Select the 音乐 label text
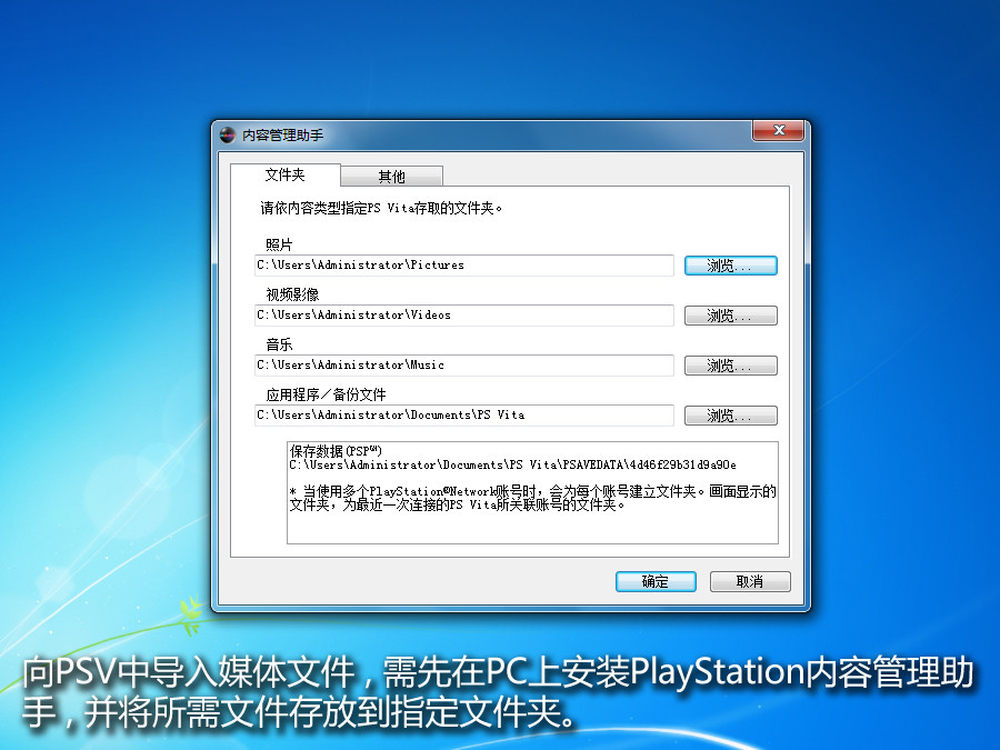Image resolution: width=1000 pixels, height=750 pixels. [279, 345]
